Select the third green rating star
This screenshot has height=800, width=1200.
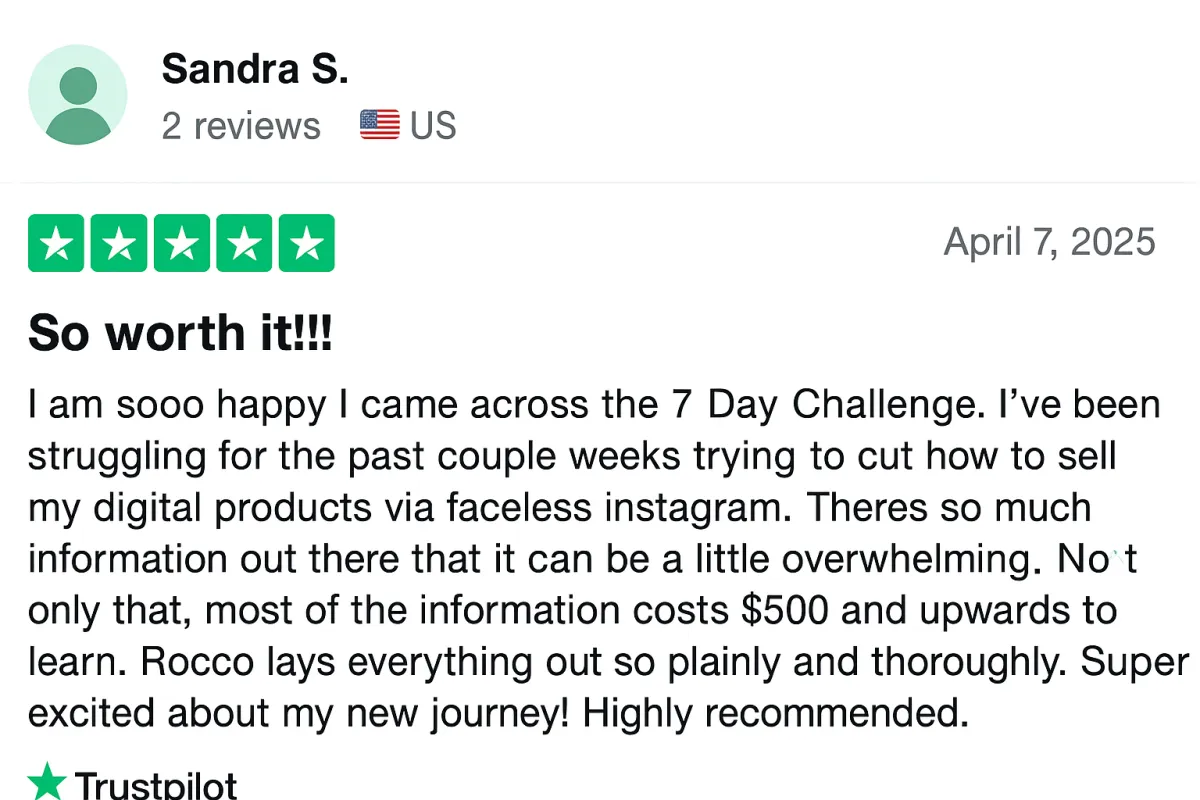pos(182,243)
